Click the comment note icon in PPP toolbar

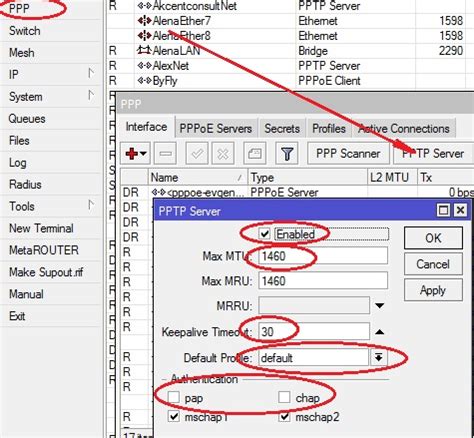[255, 154]
